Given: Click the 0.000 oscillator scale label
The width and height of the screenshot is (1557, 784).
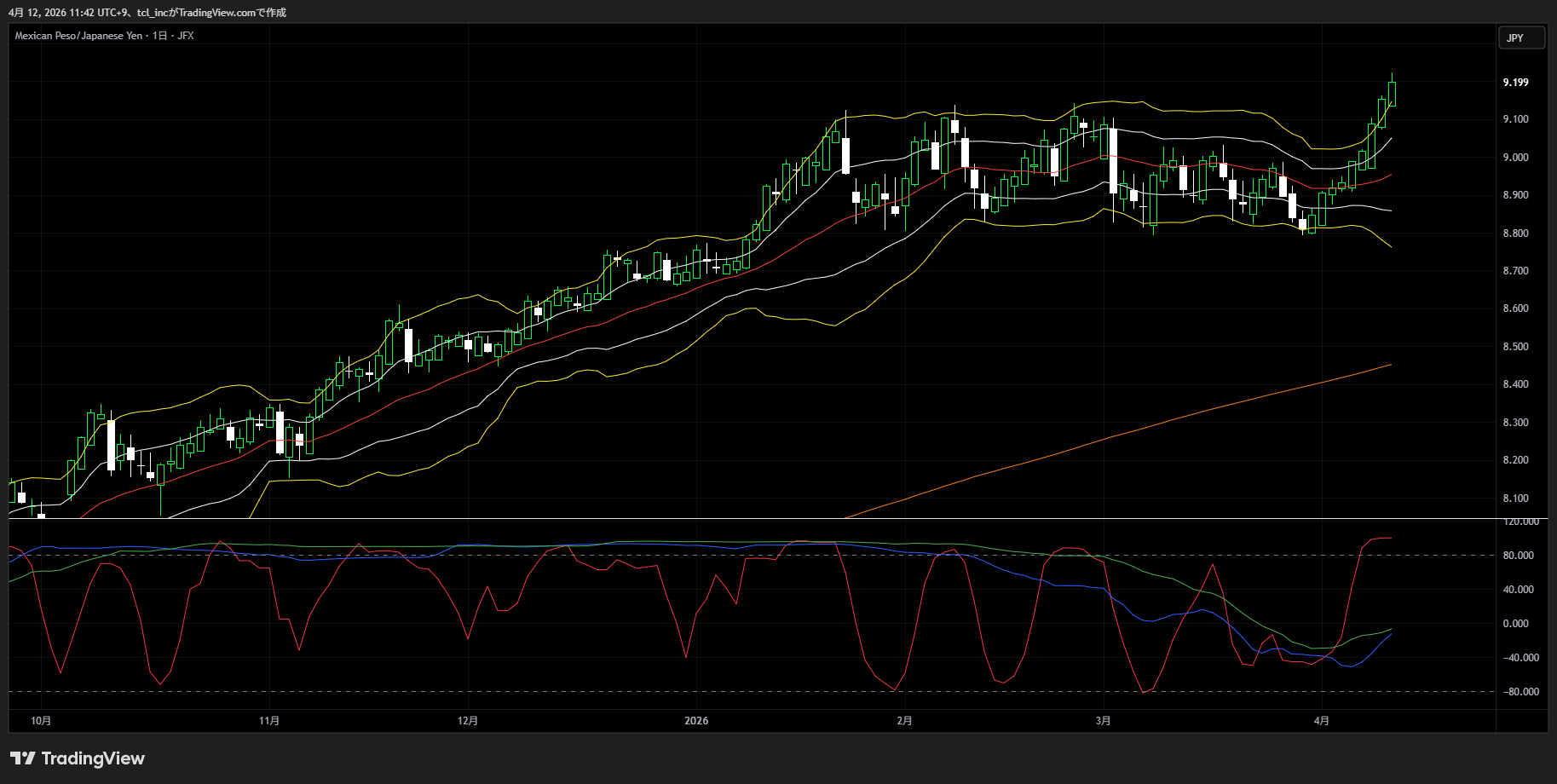Looking at the screenshot, I should click(1518, 624).
